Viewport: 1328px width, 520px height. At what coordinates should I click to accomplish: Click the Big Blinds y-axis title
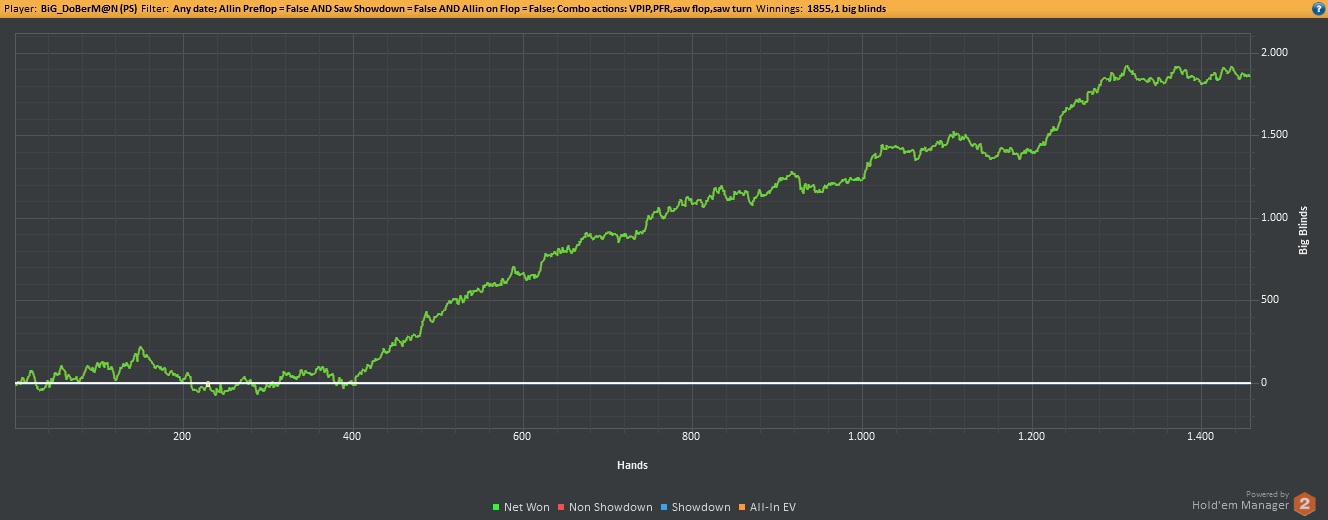tap(1303, 230)
